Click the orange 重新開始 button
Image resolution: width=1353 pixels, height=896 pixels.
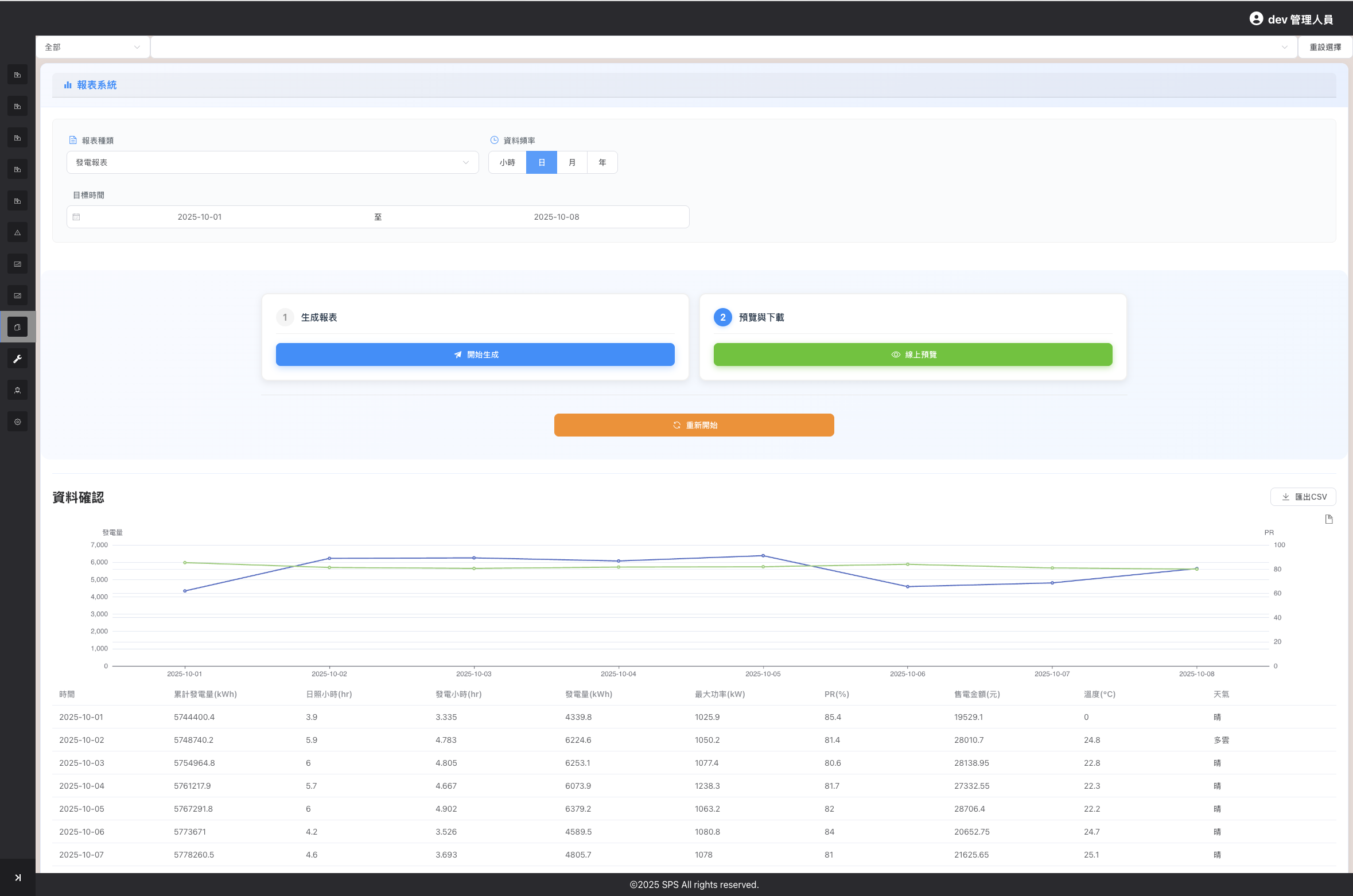694,425
